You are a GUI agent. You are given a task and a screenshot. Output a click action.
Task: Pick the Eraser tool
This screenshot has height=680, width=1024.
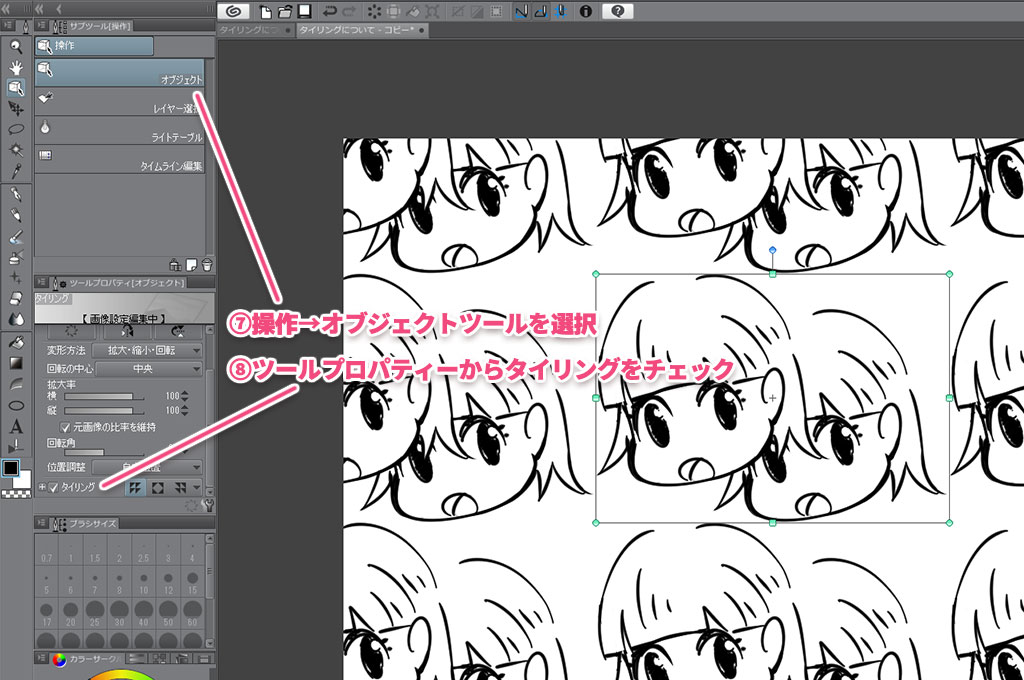click(x=16, y=297)
